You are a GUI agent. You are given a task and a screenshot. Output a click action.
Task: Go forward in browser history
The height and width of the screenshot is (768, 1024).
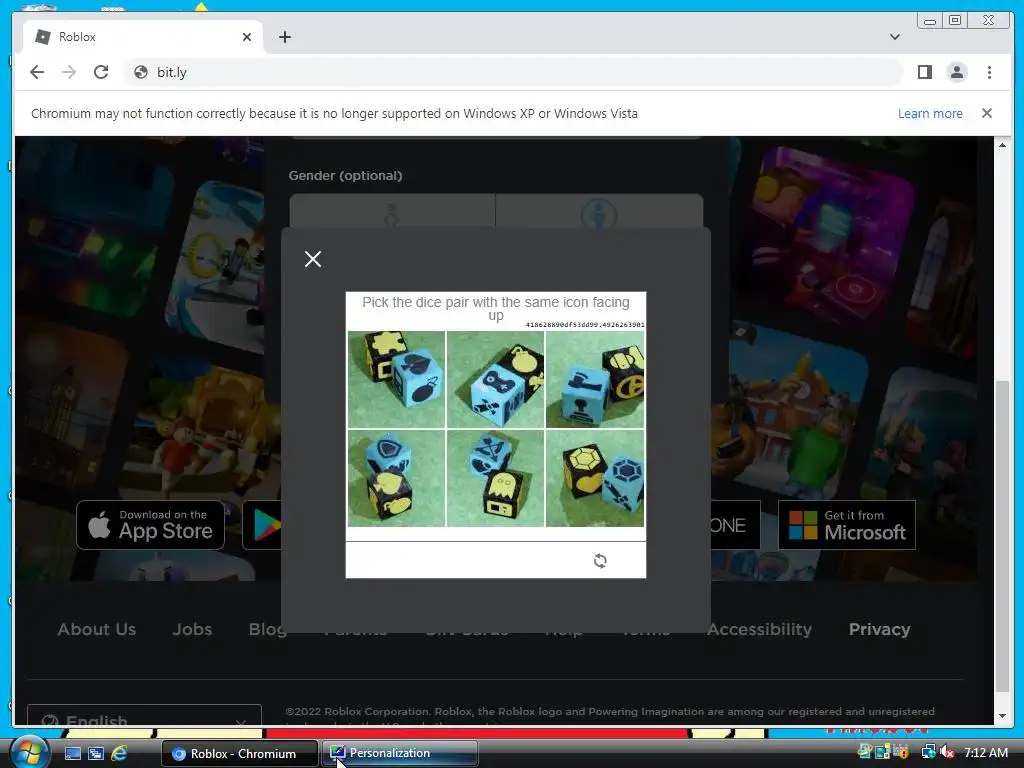click(69, 72)
